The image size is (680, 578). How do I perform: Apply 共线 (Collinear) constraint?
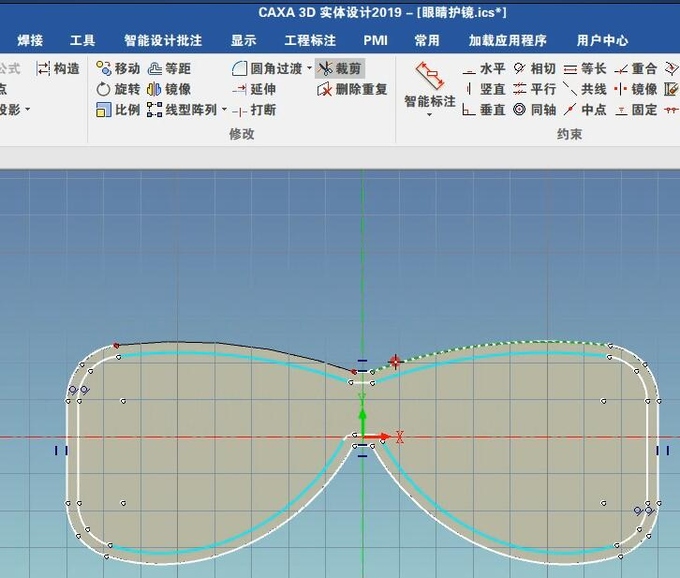585,89
